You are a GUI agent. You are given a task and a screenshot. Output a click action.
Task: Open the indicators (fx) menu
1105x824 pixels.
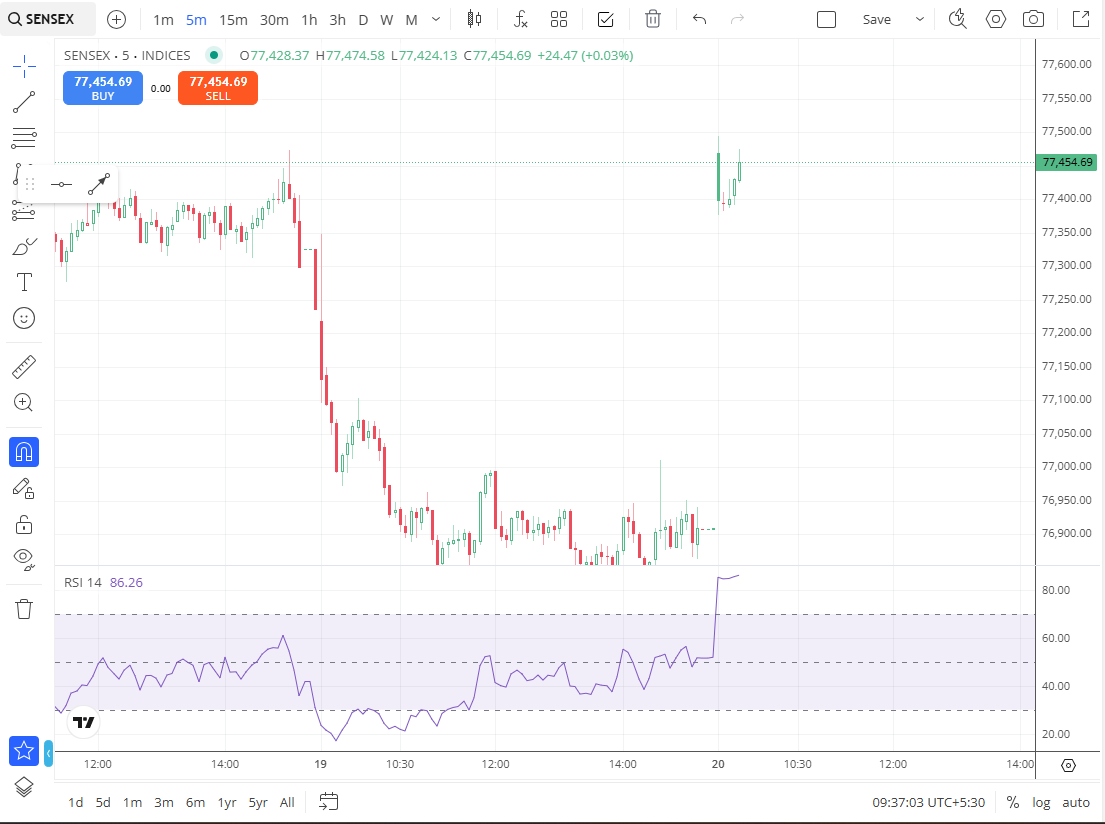tap(521, 19)
